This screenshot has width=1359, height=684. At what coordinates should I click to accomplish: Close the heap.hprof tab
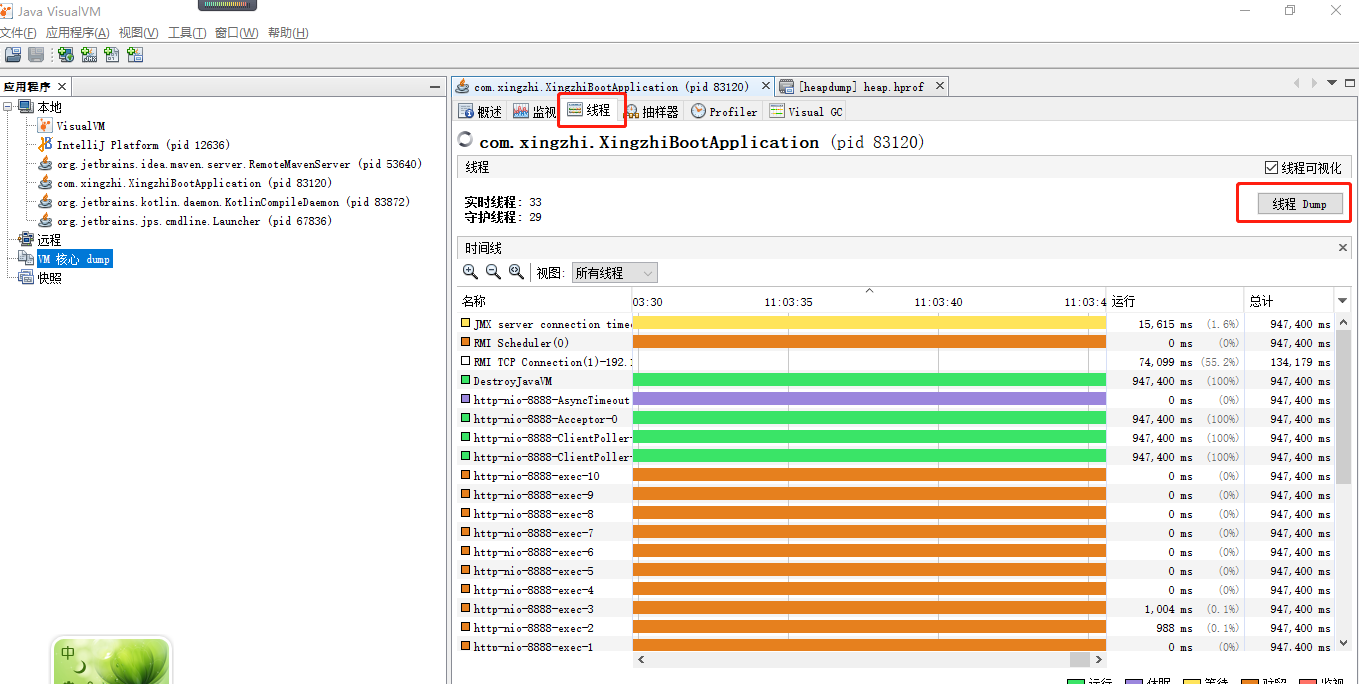940,87
